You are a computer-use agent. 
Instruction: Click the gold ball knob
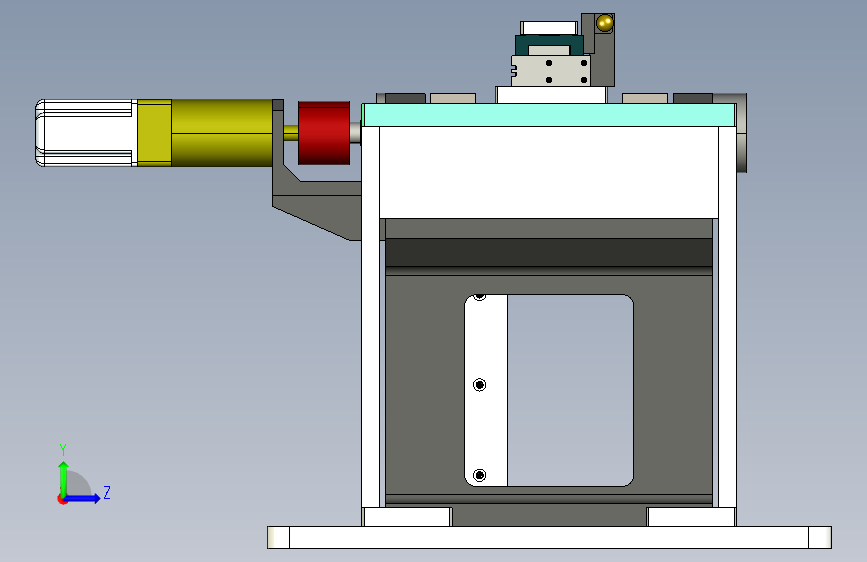[604, 23]
